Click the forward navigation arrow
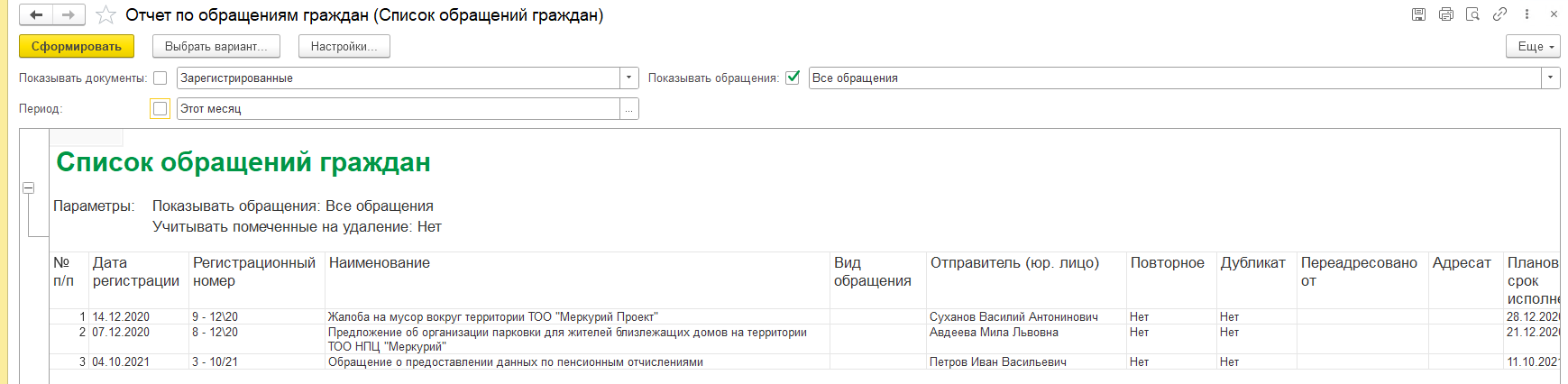Viewport: 1568px width, 384px height. (x=69, y=15)
